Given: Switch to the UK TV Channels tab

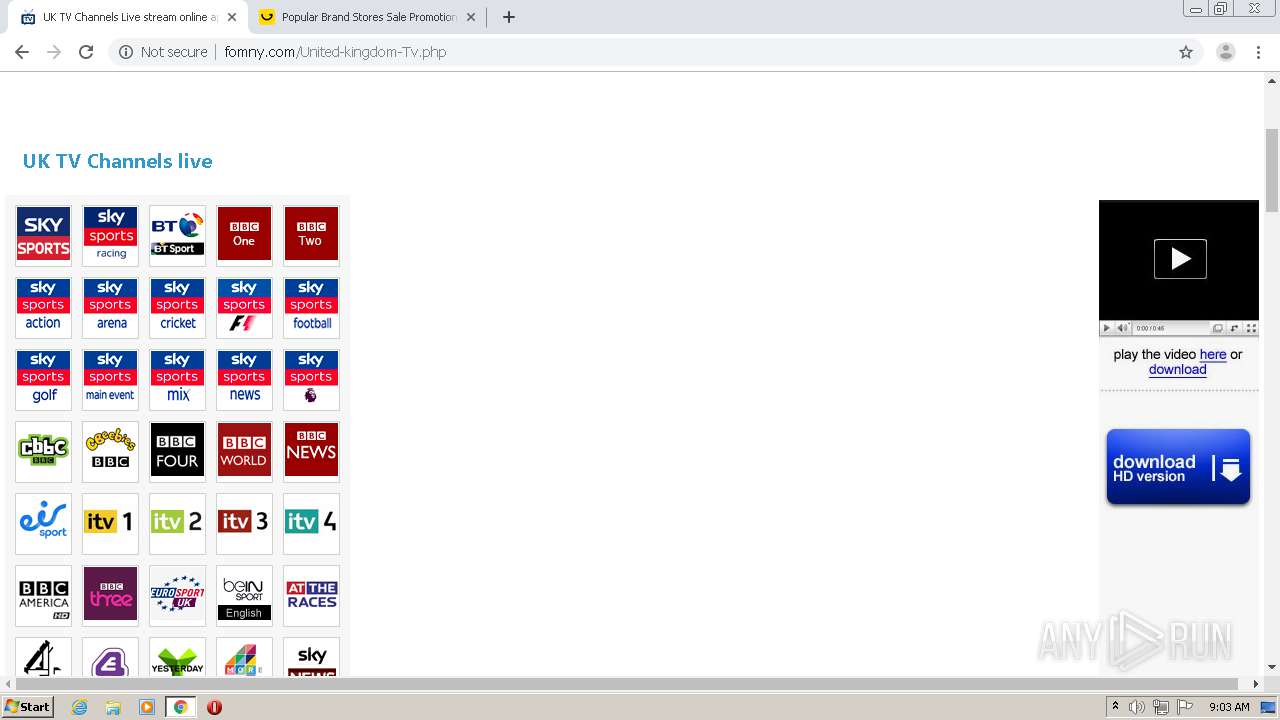Looking at the screenshot, I should click(x=130, y=17).
